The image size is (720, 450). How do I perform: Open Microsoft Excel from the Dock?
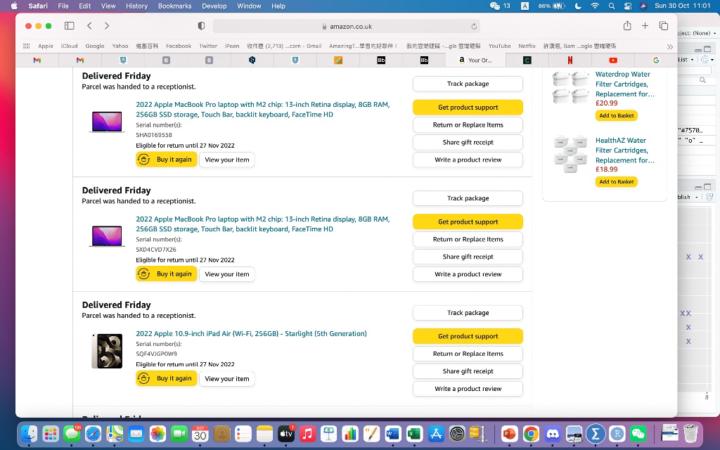(x=414, y=433)
